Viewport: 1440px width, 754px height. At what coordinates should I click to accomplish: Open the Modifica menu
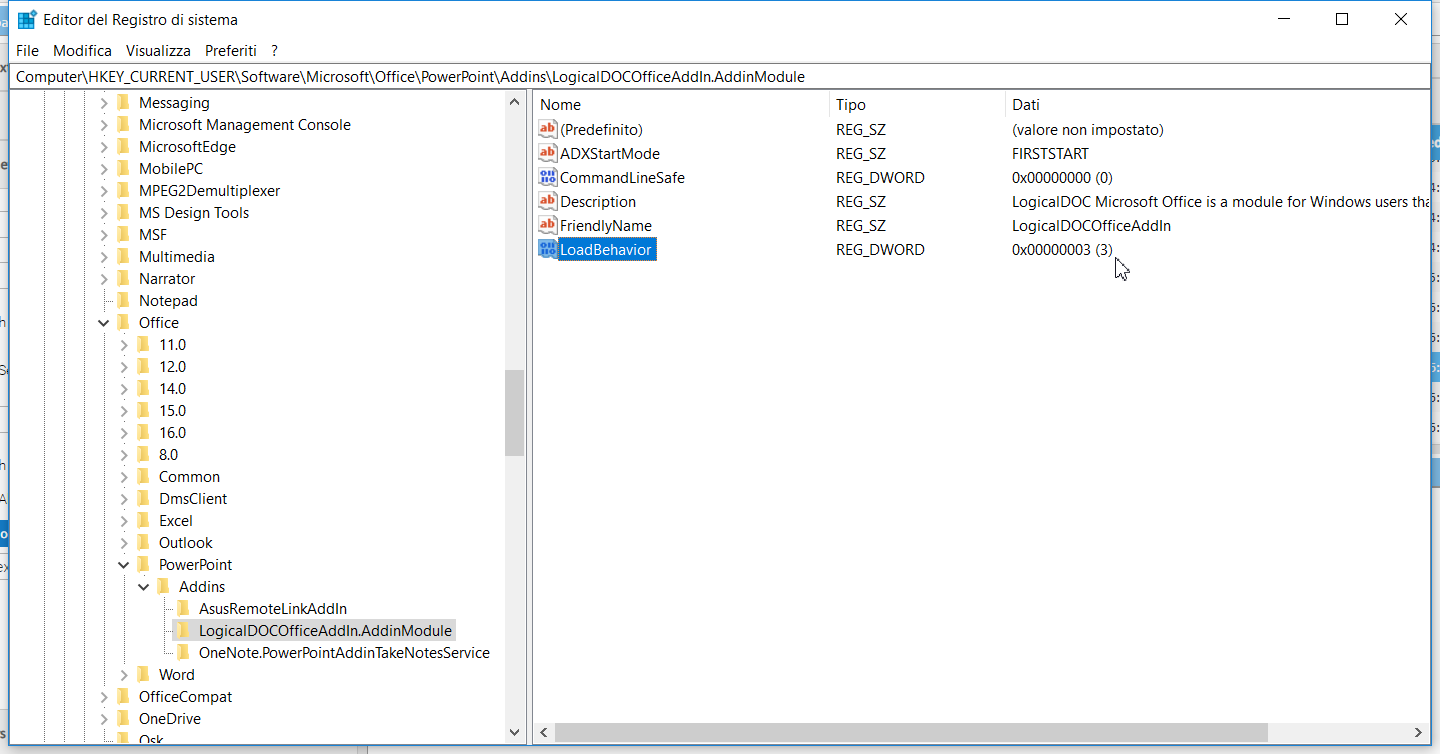(82, 50)
